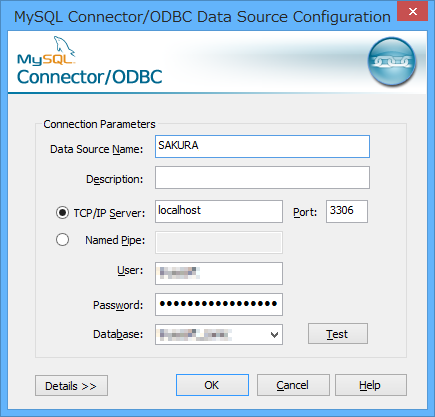The image size is (435, 417).
Task: Click the "Password:" label text
Action: tap(118, 305)
